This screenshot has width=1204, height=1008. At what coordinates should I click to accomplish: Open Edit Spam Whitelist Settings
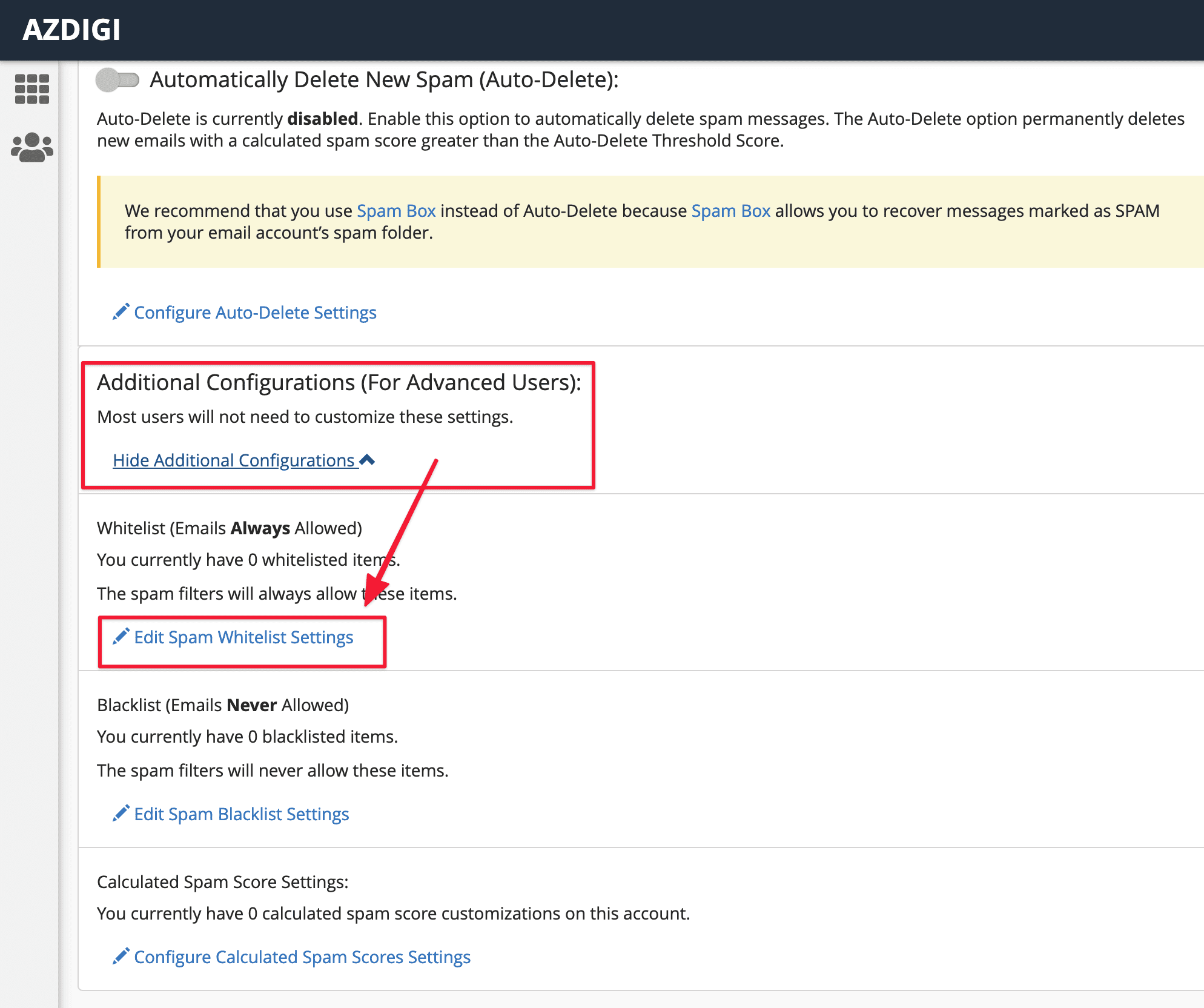(x=243, y=637)
